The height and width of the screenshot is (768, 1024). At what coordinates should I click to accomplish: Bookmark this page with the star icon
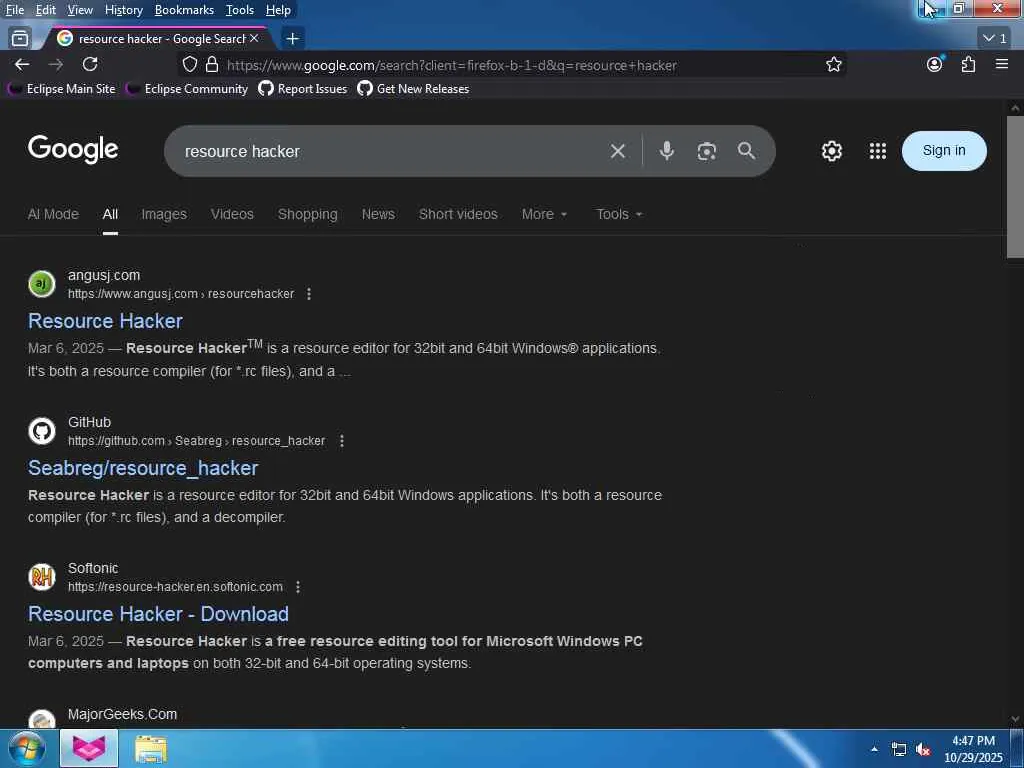(x=833, y=65)
